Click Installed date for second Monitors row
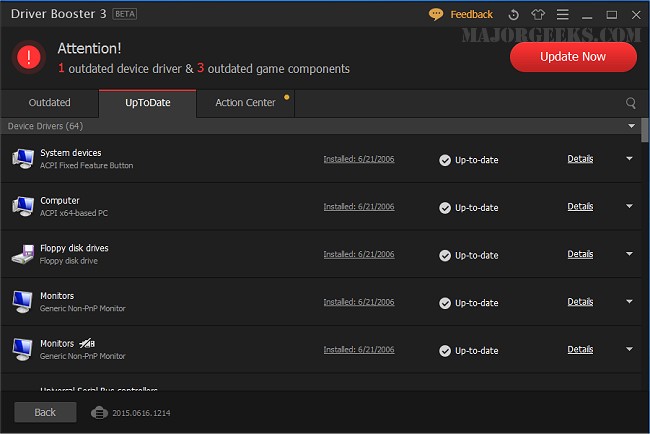650x434 pixels. tap(359, 350)
